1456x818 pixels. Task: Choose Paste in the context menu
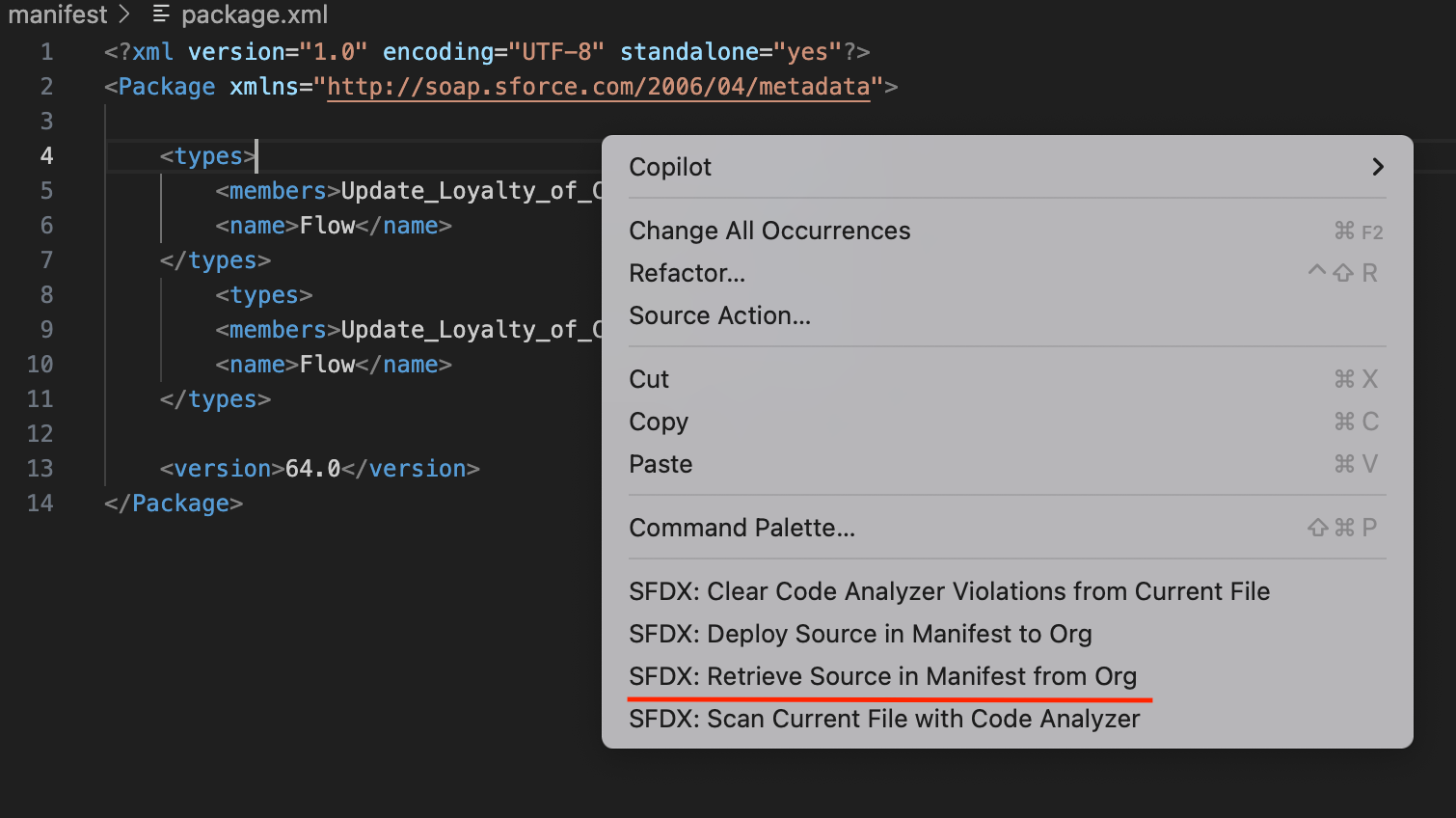pyautogui.click(x=661, y=464)
